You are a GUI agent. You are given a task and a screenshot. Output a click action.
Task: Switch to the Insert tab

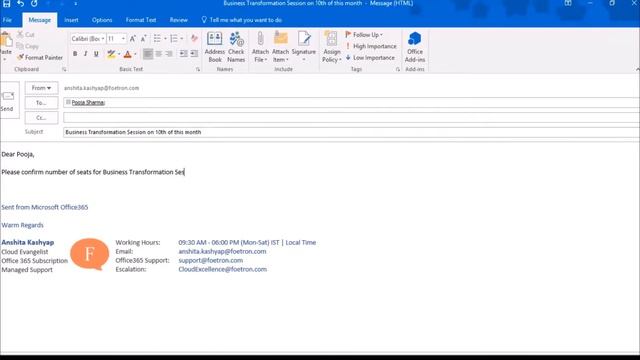point(71,20)
